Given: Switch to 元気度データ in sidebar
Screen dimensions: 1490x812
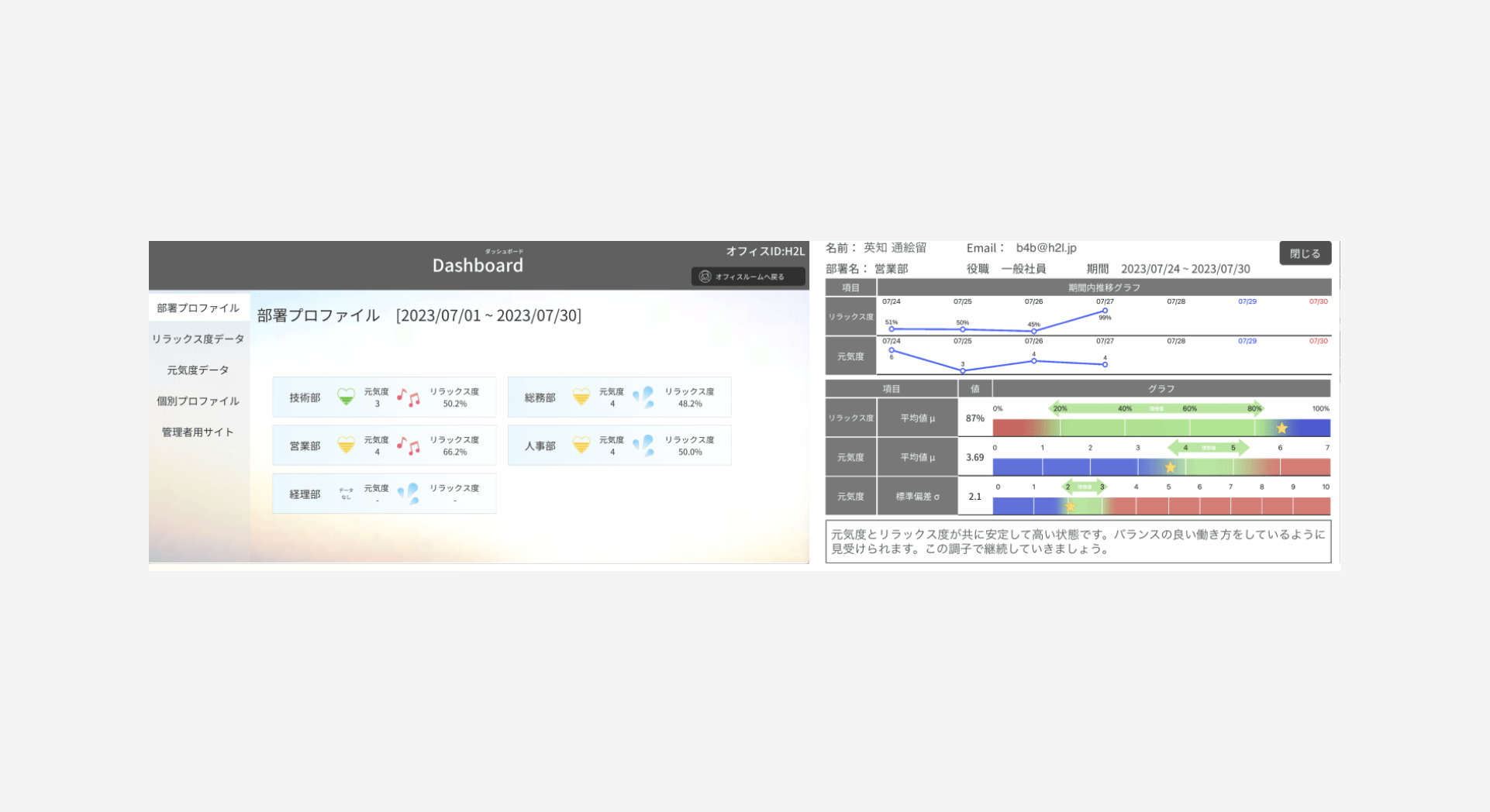Looking at the screenshot, I should tap(198, 370).
